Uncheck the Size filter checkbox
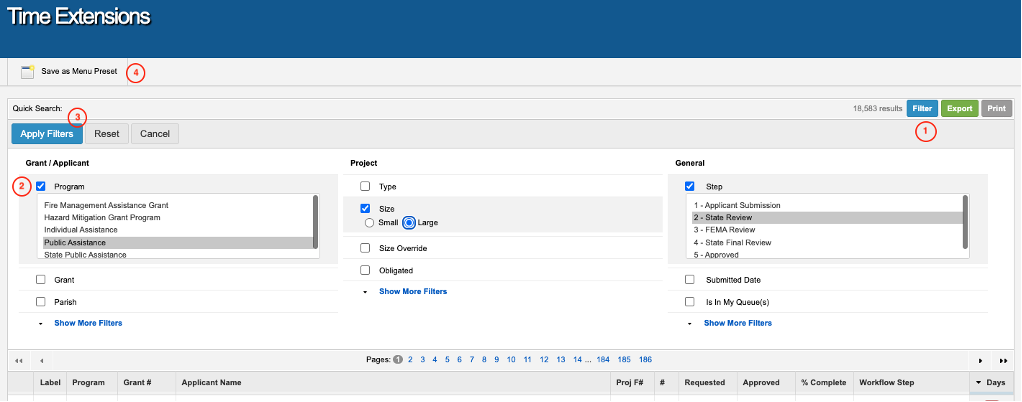Image resolution: width=1022 pixels, height=402 pixels. click(x=365, y=209)
